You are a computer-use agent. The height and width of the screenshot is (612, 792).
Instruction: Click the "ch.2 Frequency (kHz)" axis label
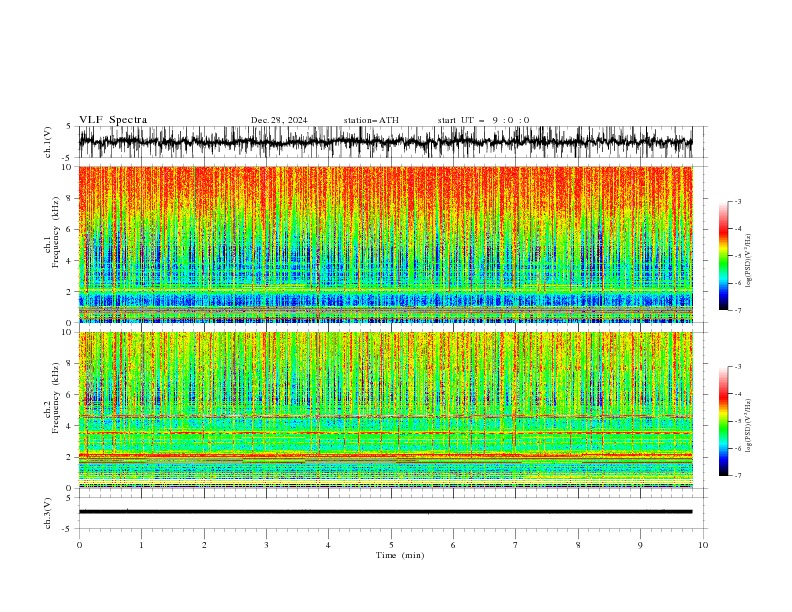click(x=53, y=399)
